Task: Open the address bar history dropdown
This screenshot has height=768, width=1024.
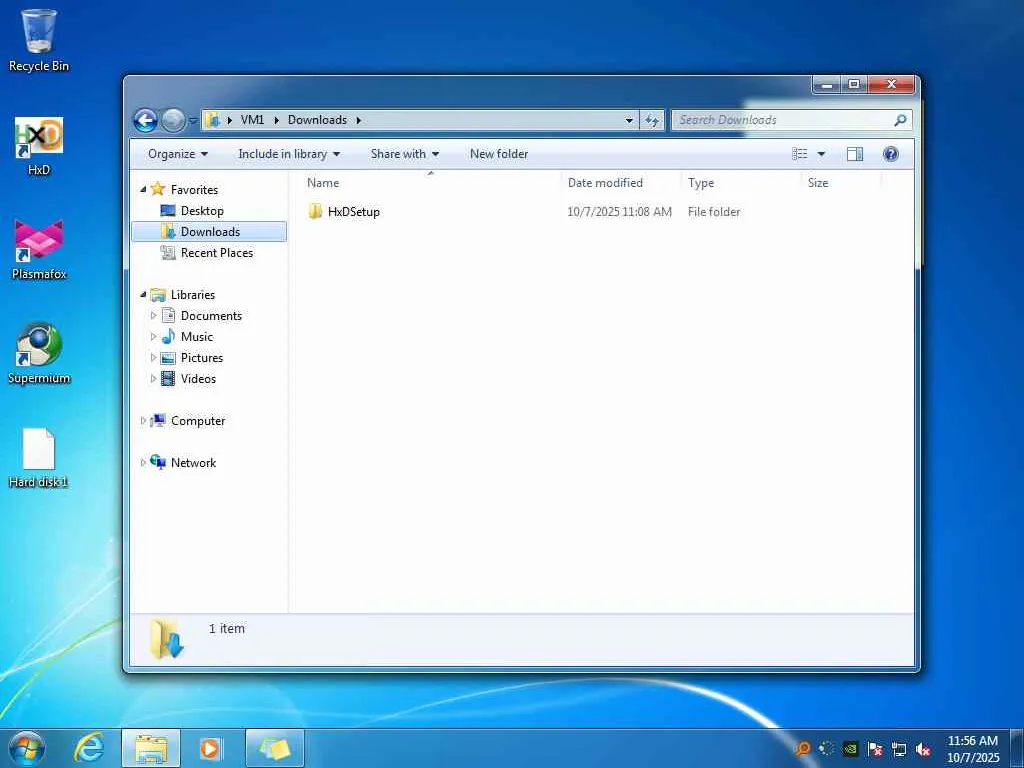Action: pyautogui.click(x=629, y=120)
